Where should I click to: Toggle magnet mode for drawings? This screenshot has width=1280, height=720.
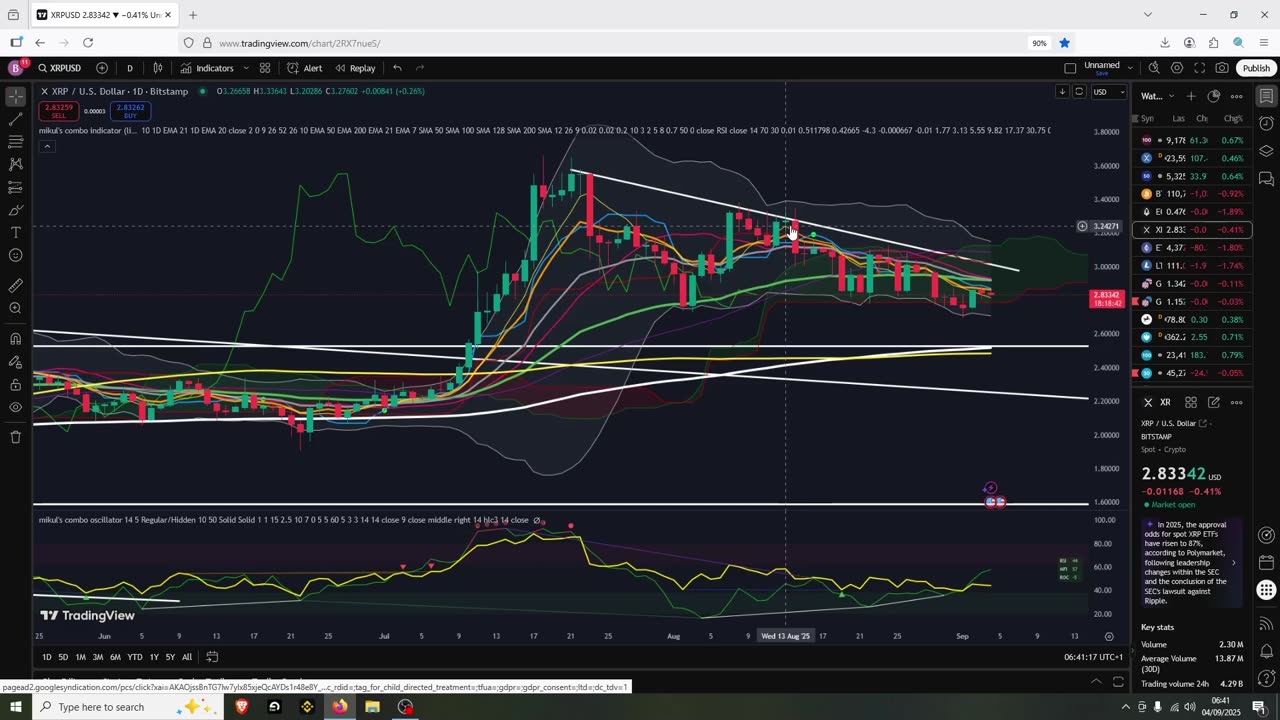pos(16,339)
